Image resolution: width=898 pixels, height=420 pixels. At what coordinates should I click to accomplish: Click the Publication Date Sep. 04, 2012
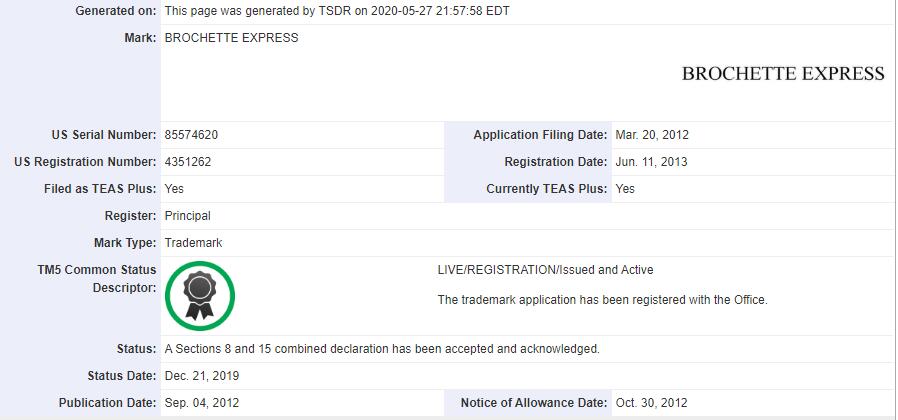202,403
